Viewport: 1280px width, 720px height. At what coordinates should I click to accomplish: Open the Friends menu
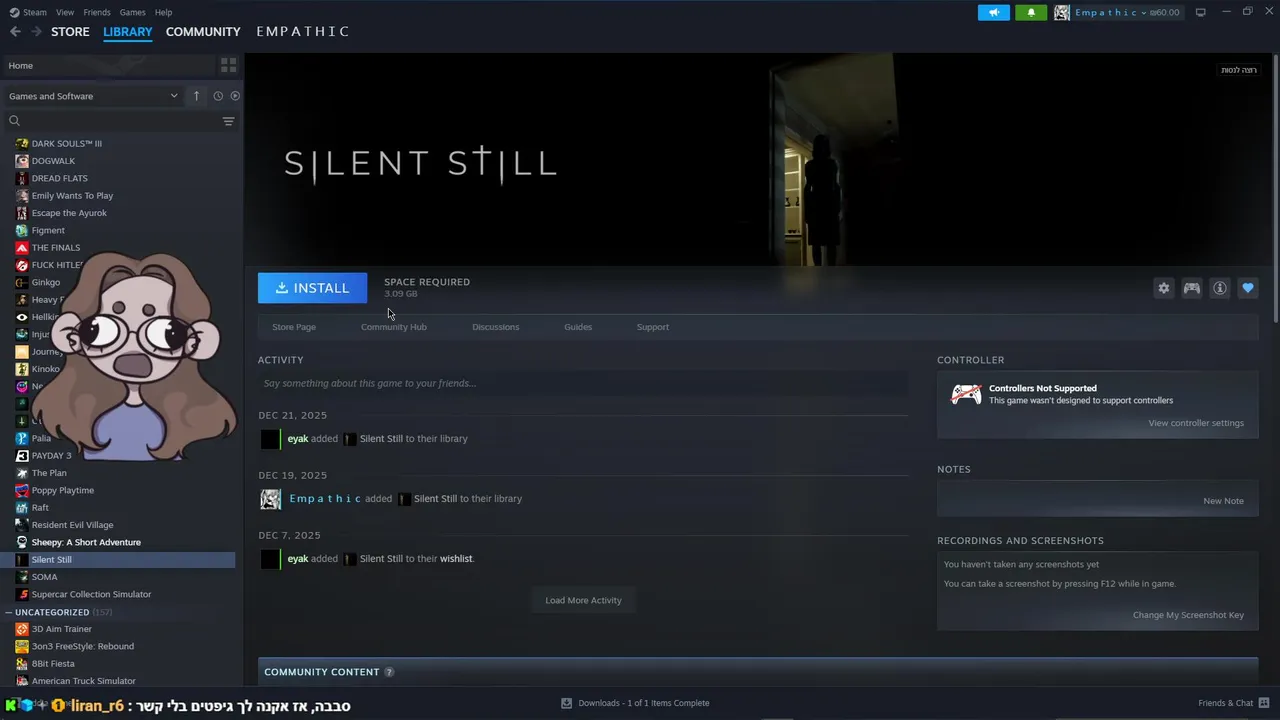click(97, 12)
